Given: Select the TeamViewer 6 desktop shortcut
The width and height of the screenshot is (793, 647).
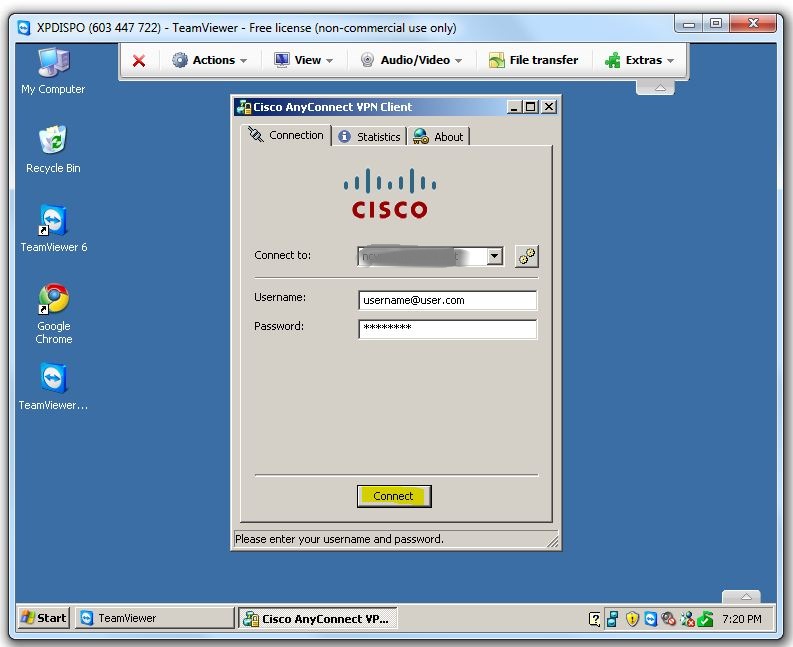Looking at the screenshot, I should tap(53, 228).
